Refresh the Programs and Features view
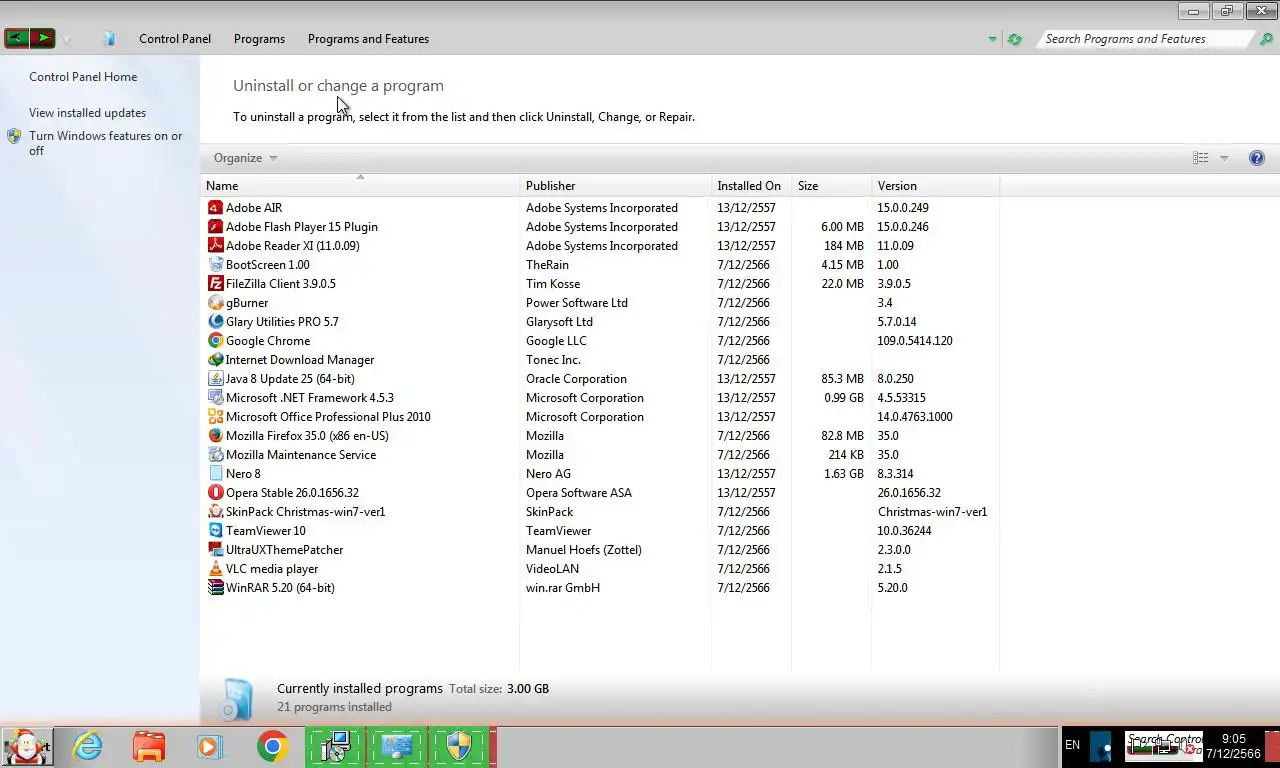1280x768 pixels. point(1015,40)
